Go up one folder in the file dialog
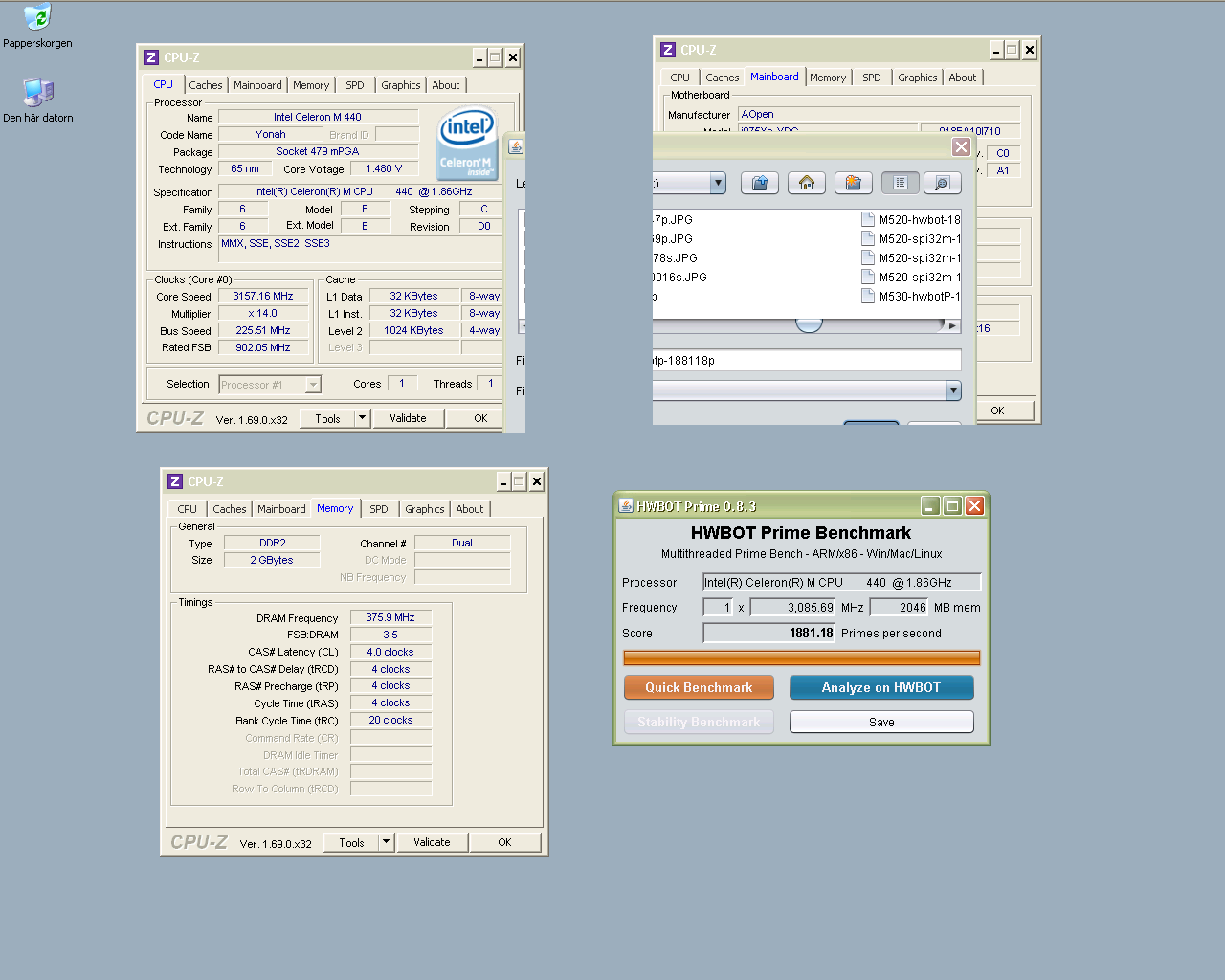Image resolution: width=1225 pixels, height=980 pixels. pos(760,183)
